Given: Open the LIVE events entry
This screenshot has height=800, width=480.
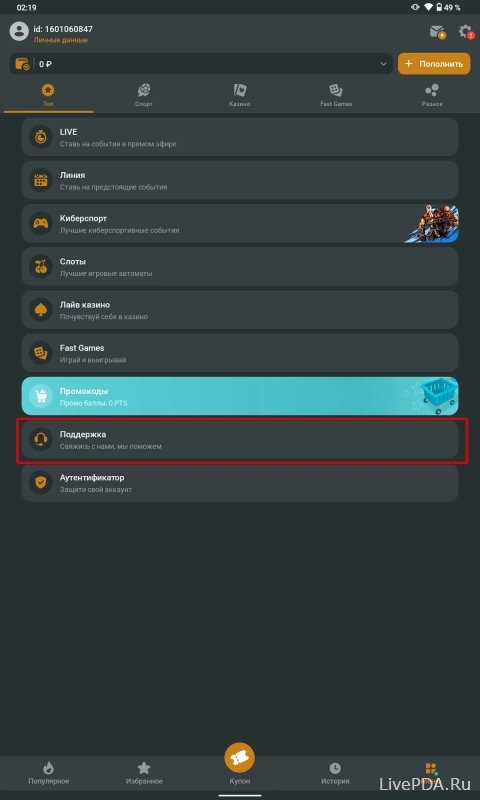Looking at the screenshot, I should point(240,137).
